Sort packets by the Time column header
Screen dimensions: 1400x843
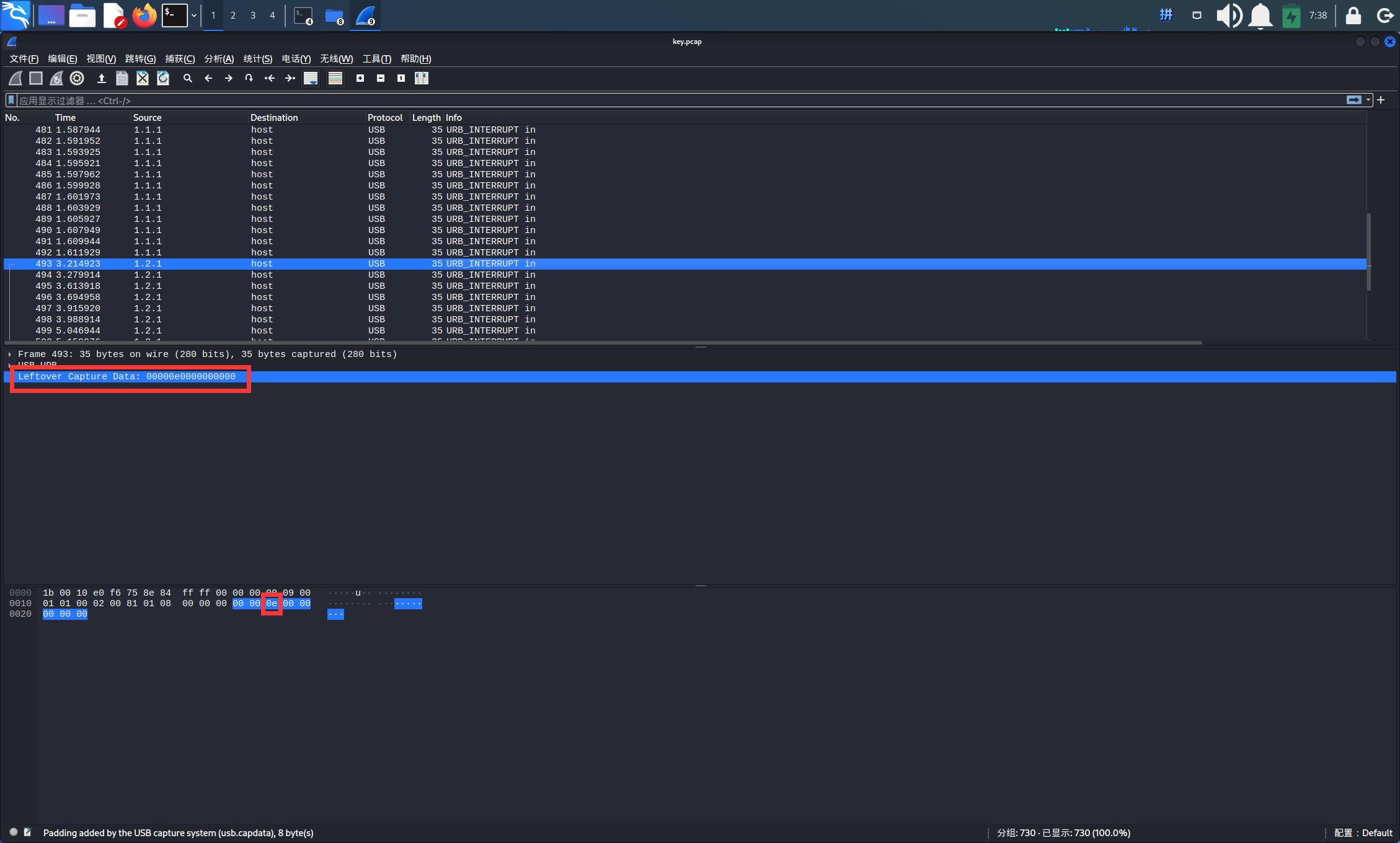[92, 118]
